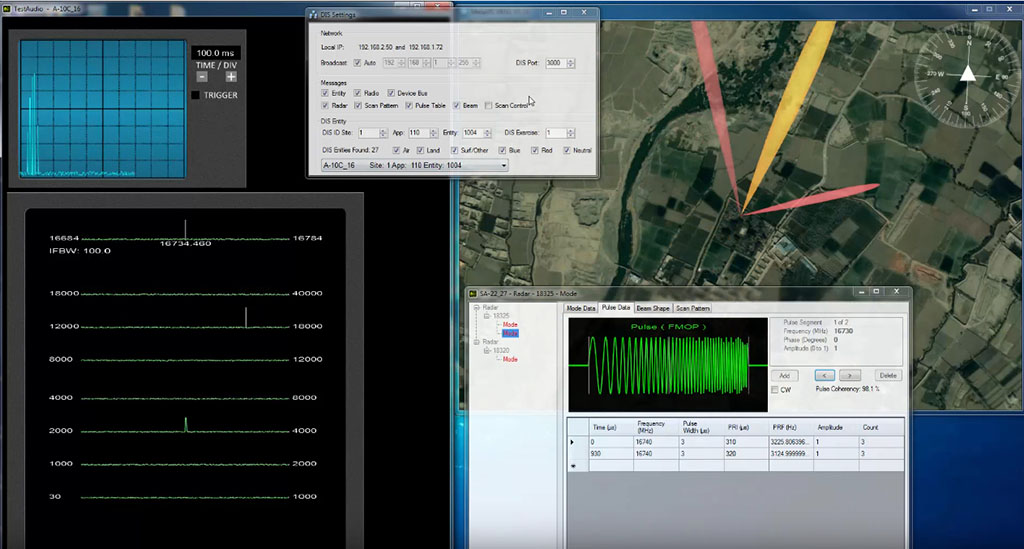Go to next pulse segment arrow

(x=850, y=375)
